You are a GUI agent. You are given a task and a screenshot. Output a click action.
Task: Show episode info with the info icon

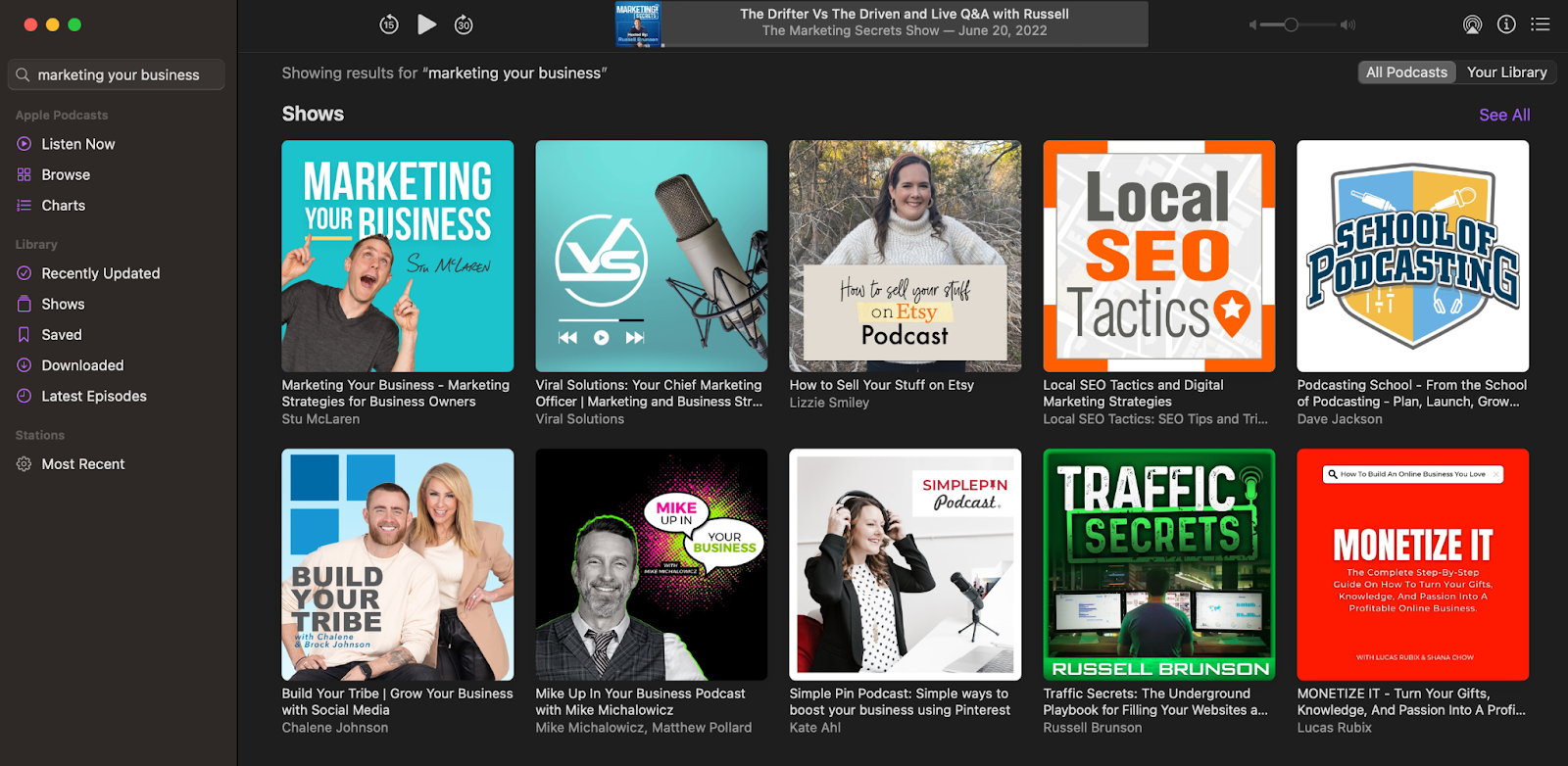click(x=1506, y=24)
